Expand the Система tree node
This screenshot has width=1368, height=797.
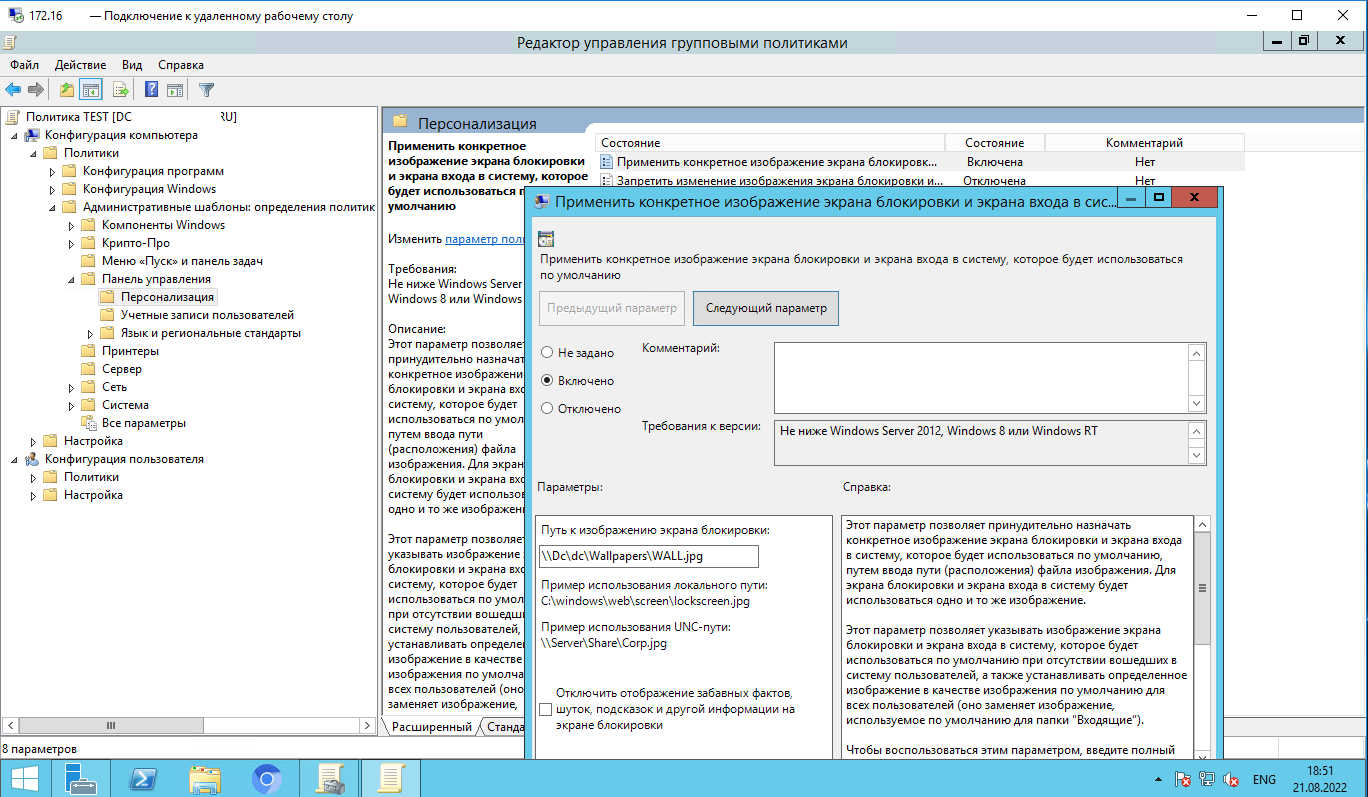point(71,405)
